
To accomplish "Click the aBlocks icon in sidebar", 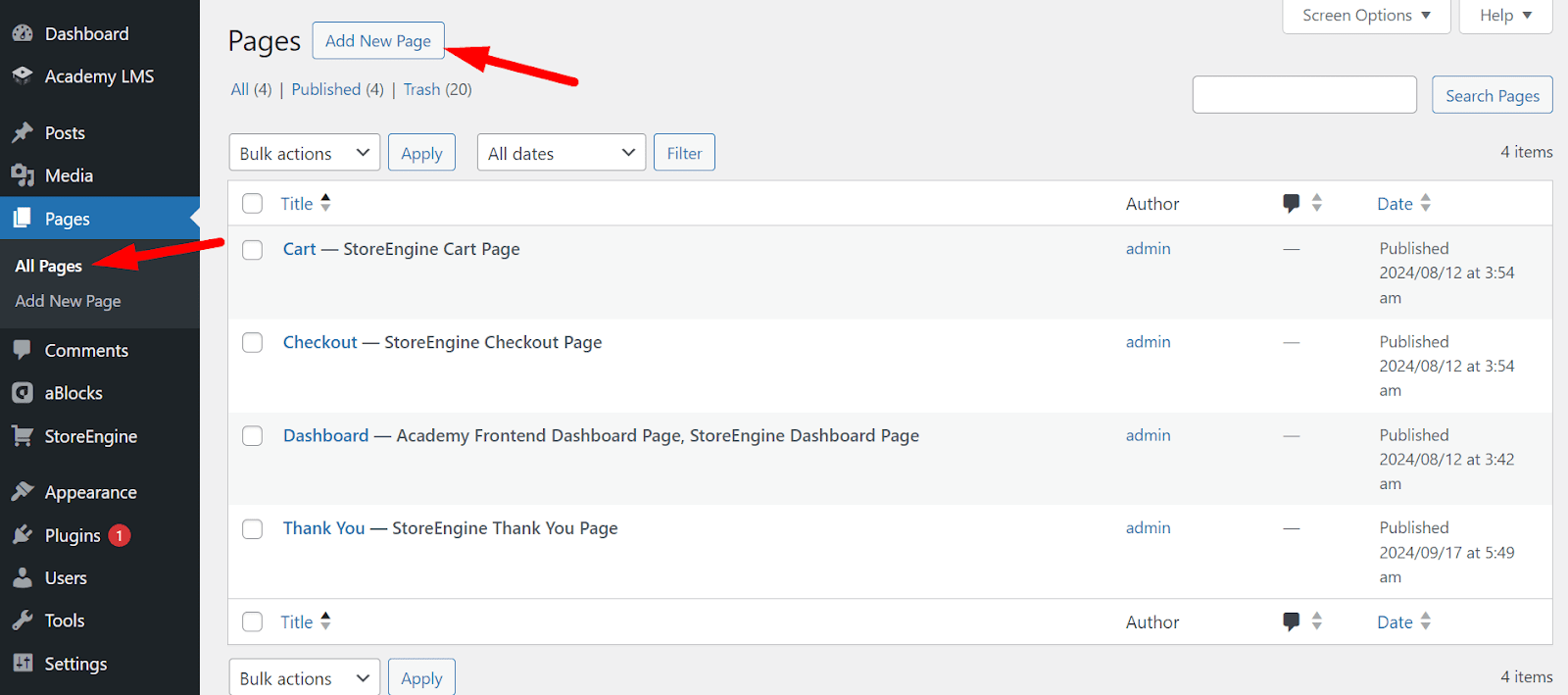I will (23, 393).
